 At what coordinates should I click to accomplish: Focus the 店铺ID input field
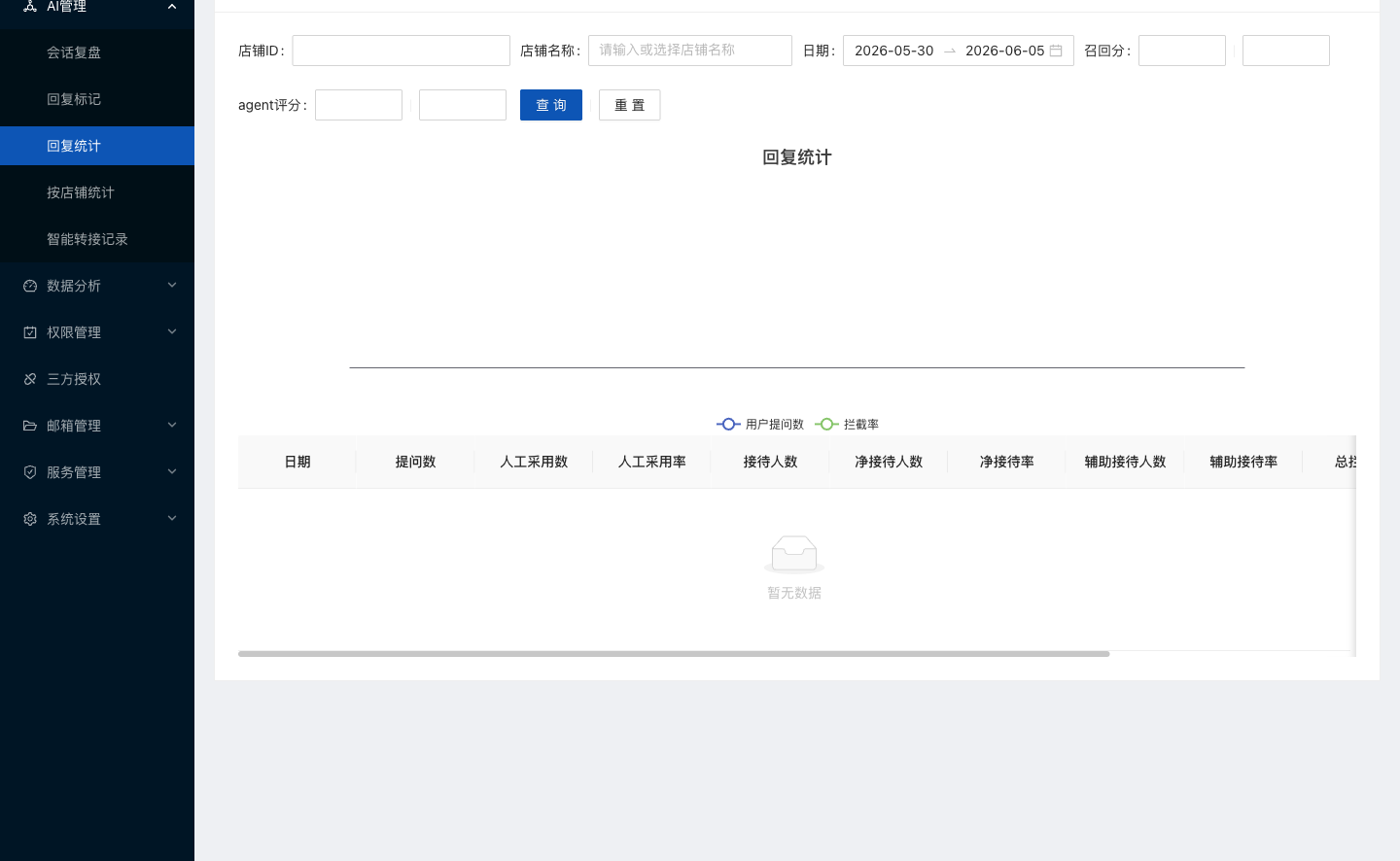point(402,51)
